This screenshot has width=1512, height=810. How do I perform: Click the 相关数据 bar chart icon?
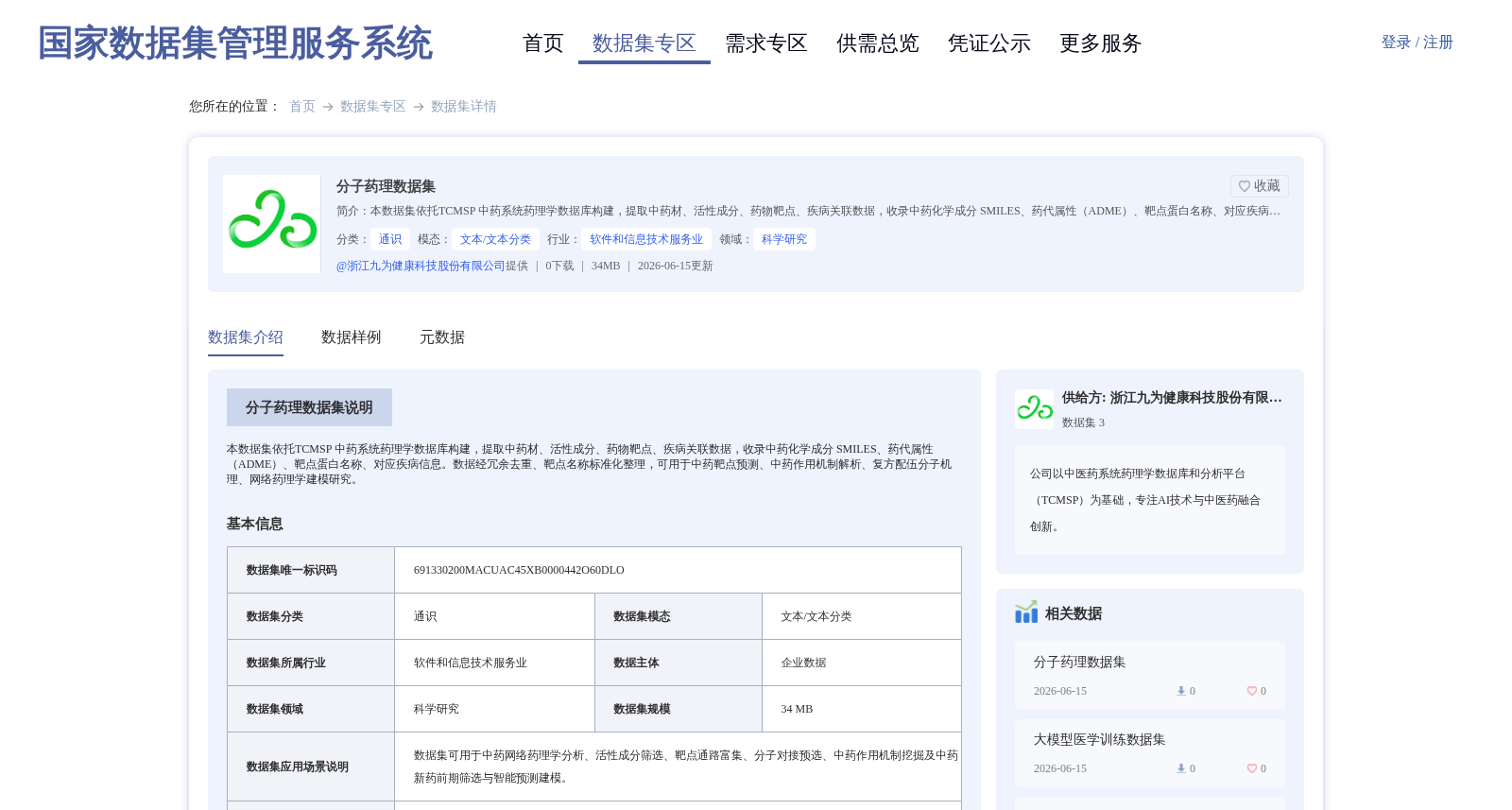point(1026,612)
